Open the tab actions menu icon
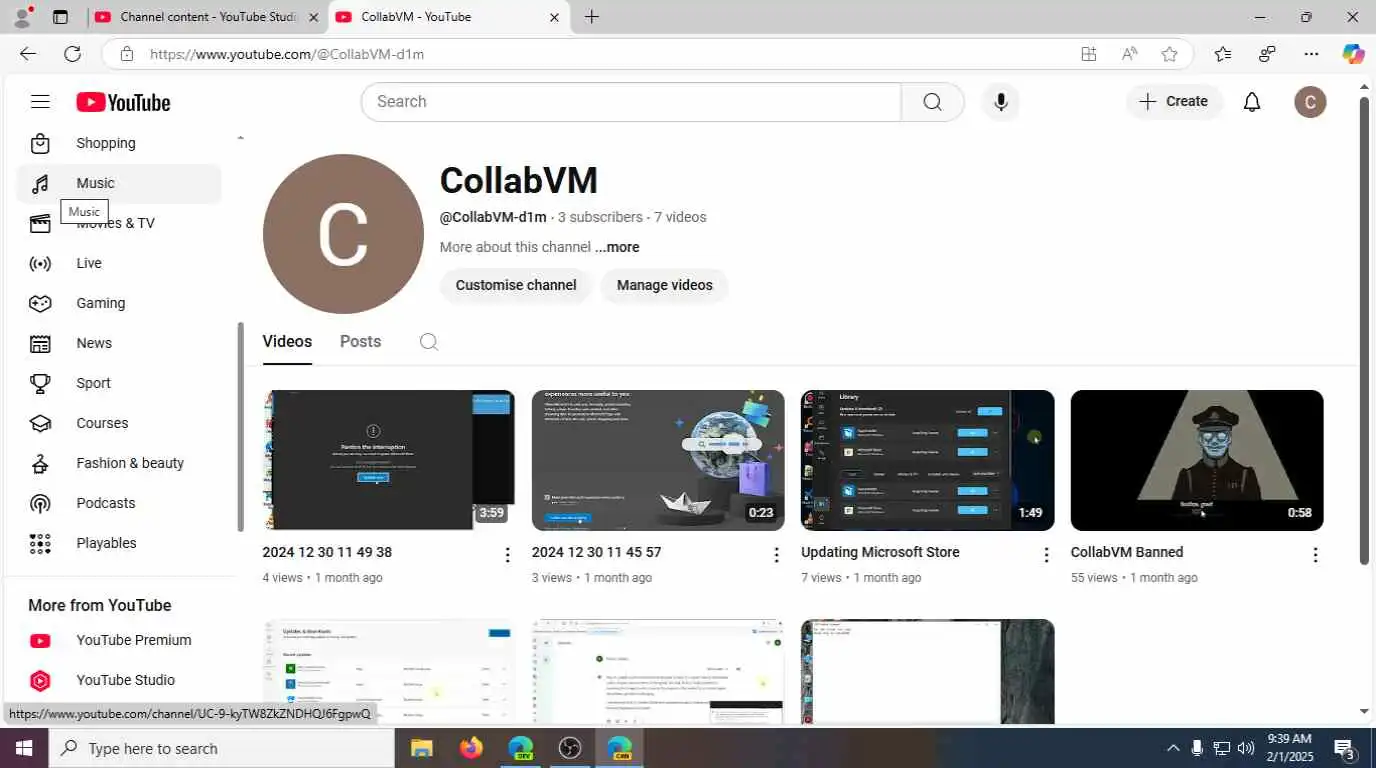Screen dimensions: 1376x768 point(60,17)
